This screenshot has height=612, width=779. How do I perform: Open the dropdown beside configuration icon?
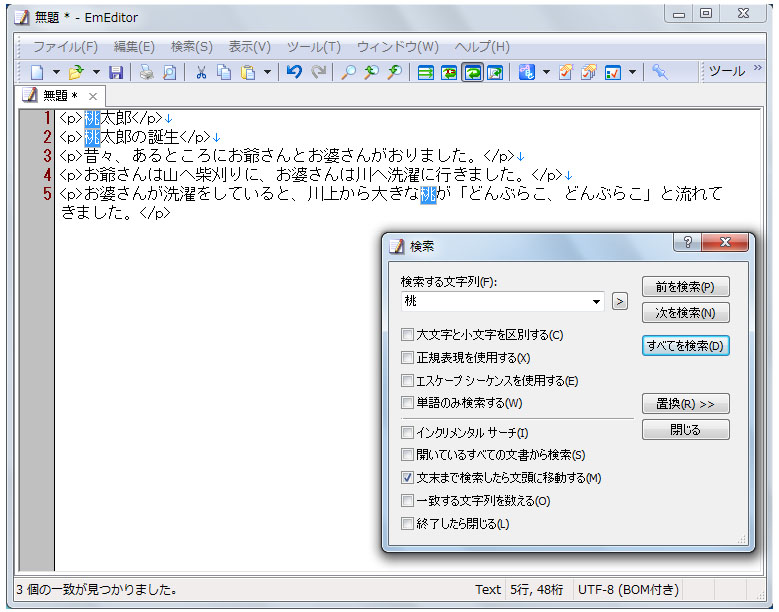pyautogui.click(x=546, y=73)
